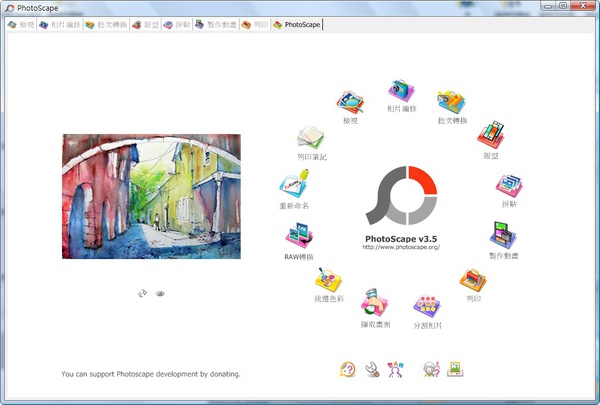Screen dimensions: 600x405
Task: Click the grandma question-mark icon
Action: 431,369
